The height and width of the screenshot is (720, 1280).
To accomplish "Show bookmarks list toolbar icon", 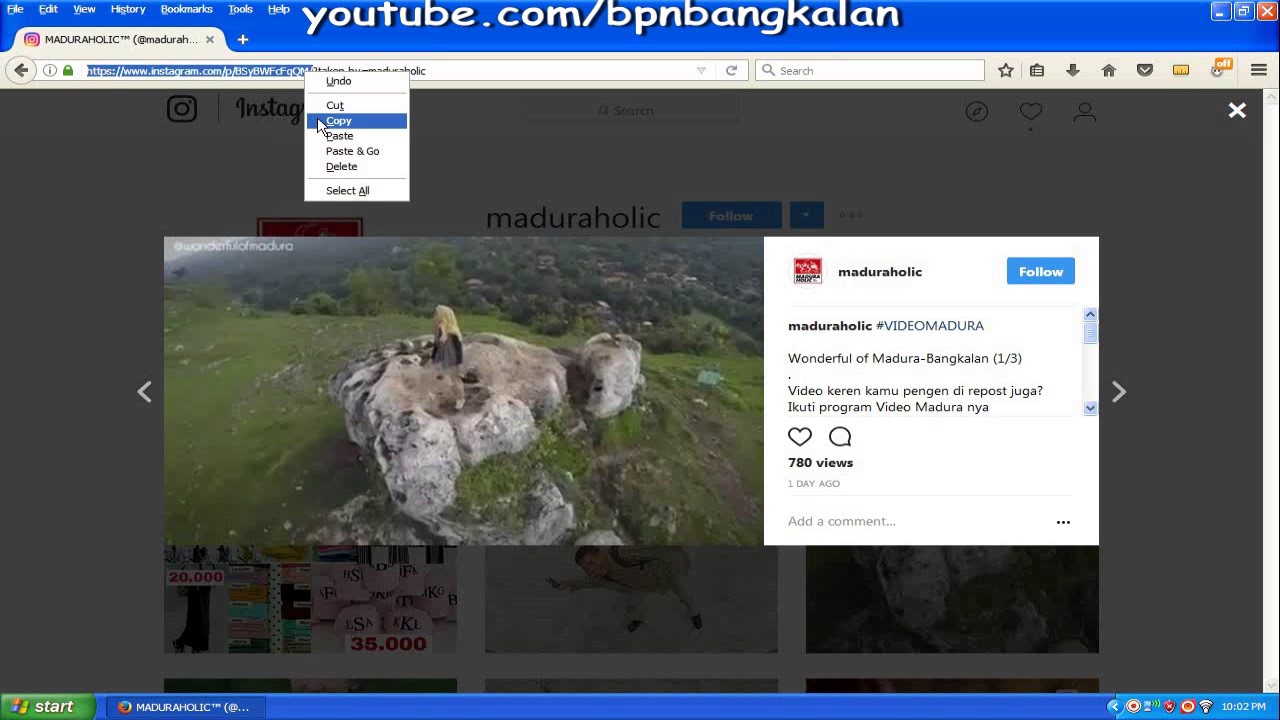I will tap(1037, 70).
